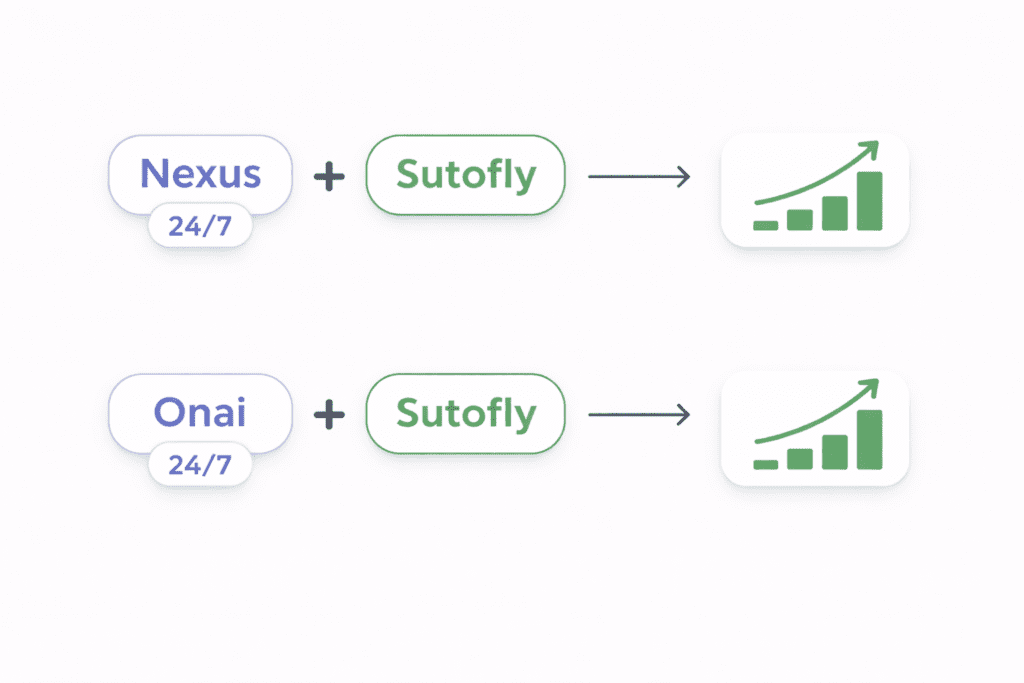Click the Onai pill label
Screen dimensions: 1024x683
click(200, 412)
